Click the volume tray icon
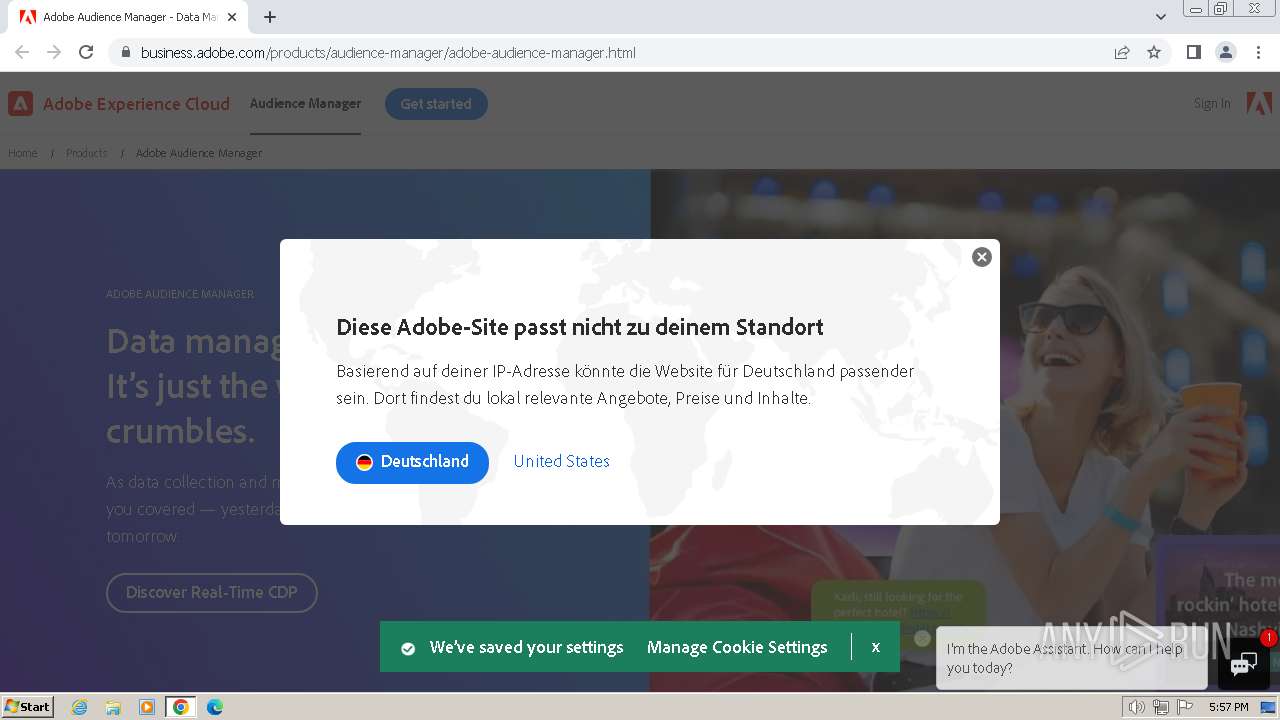This screenshot has width=1280, height=720. coord(1137,707)
